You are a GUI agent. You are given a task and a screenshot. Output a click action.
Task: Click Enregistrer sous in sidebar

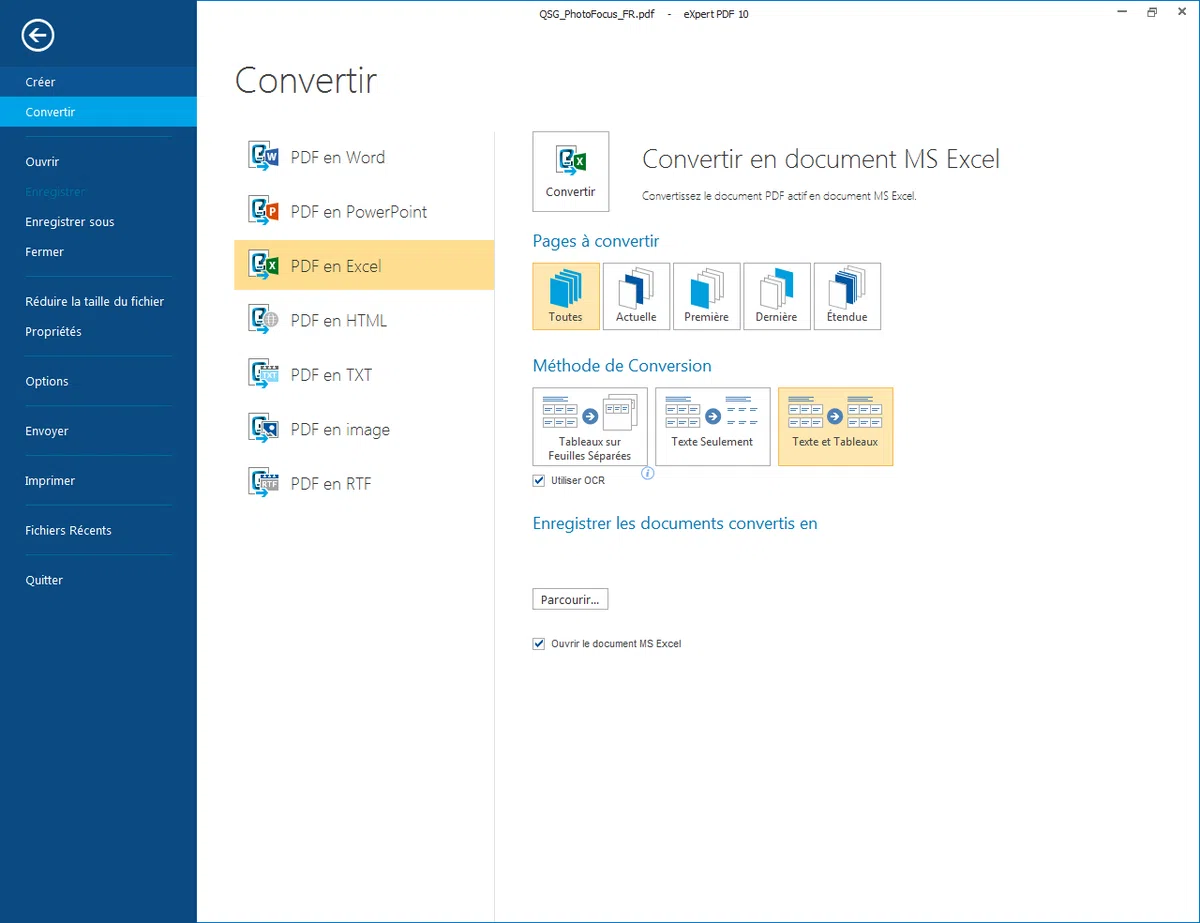coord(98,222)
